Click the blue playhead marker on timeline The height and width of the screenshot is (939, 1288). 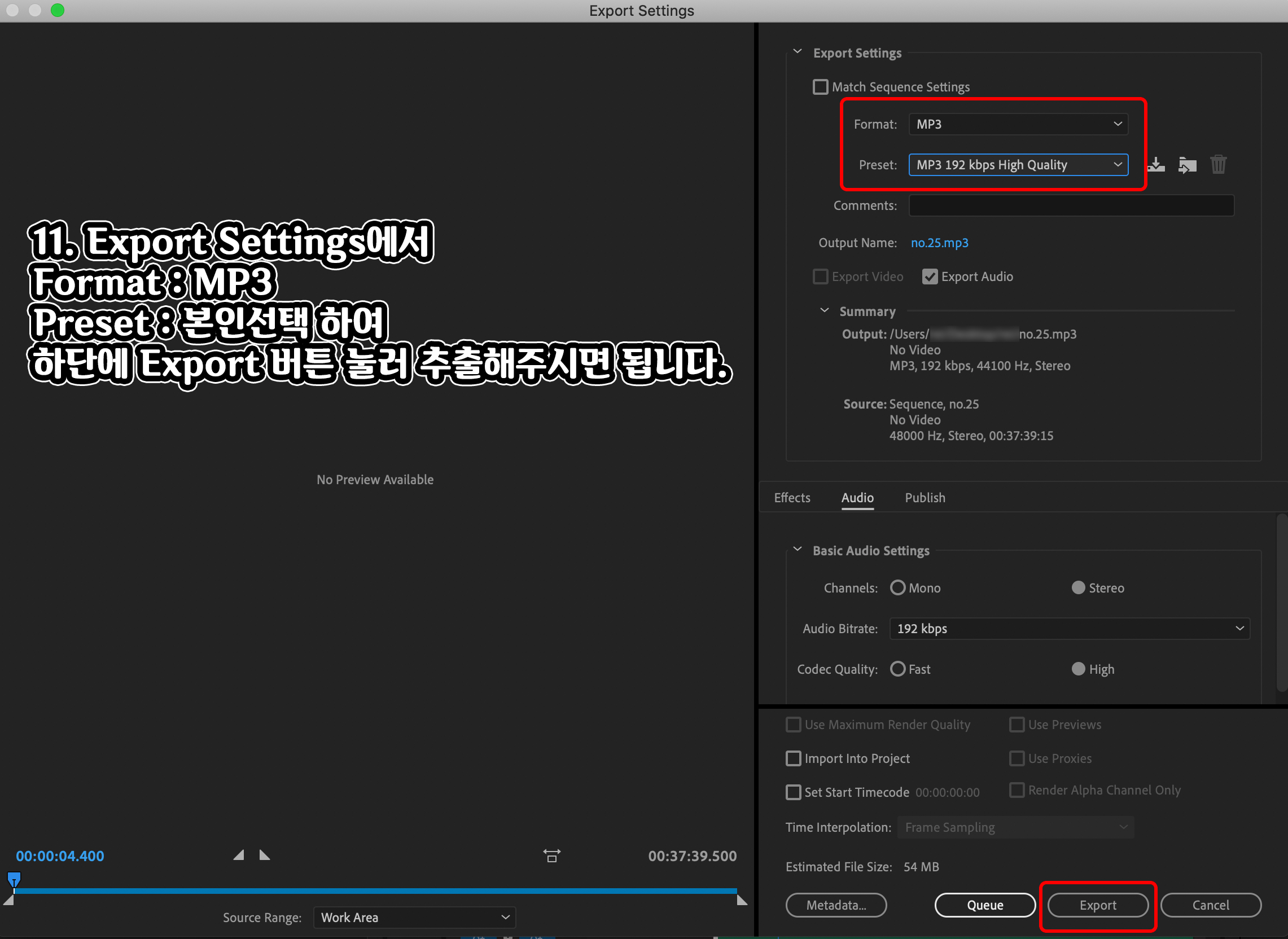(x=14, y=880)
